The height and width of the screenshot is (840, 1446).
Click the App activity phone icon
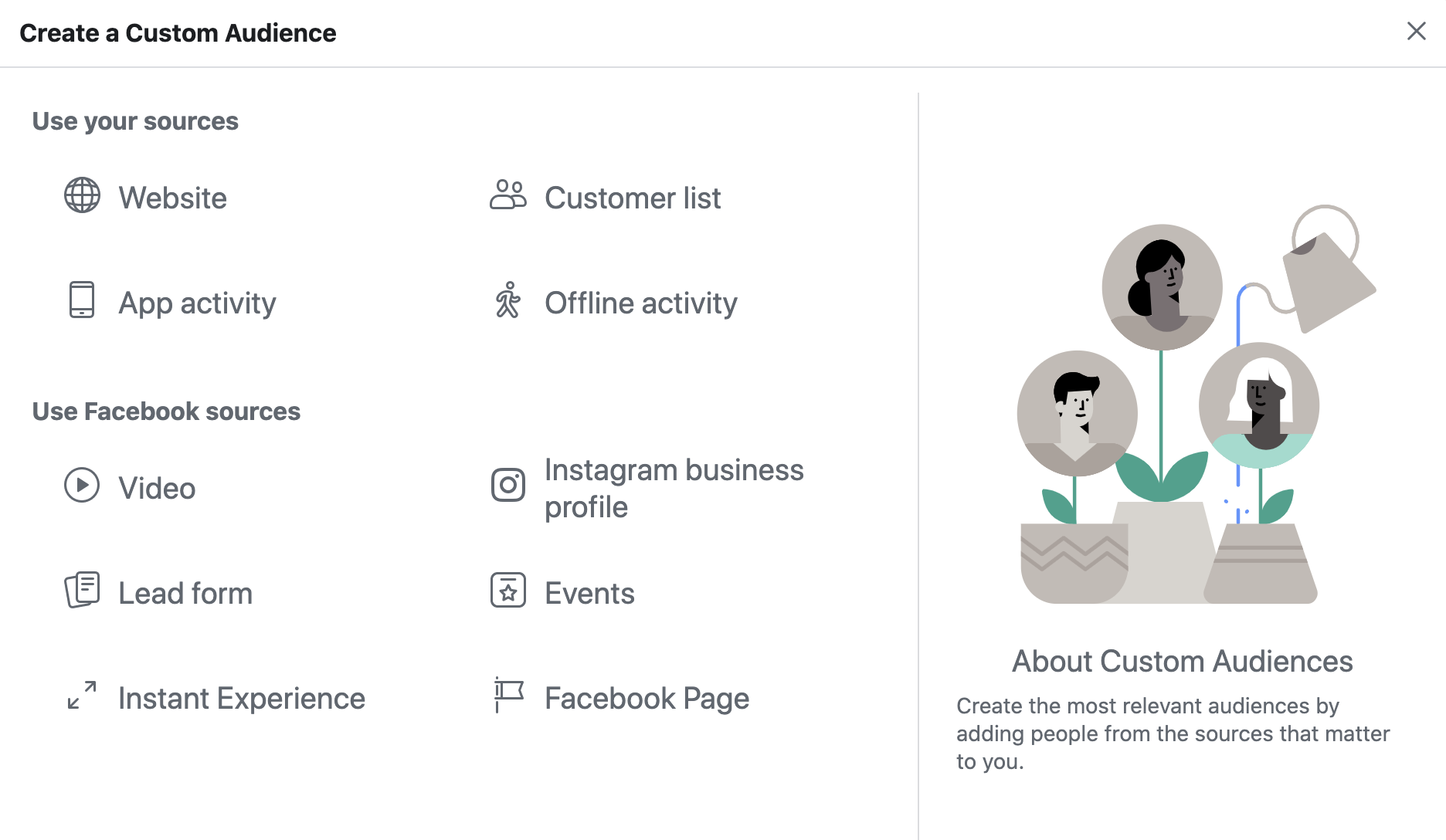tap(82, 300)
